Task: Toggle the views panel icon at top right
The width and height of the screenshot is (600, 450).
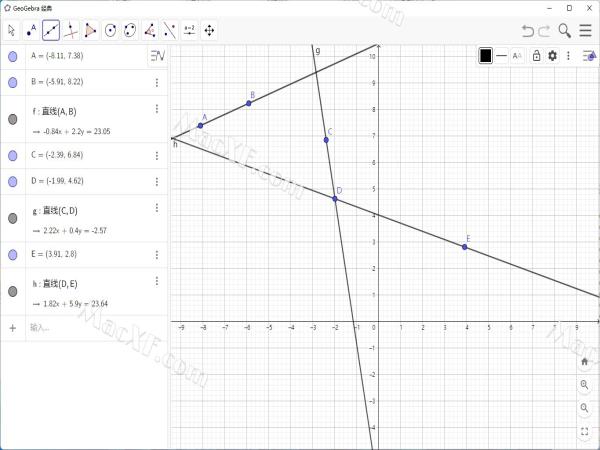Action: [589, 56]
